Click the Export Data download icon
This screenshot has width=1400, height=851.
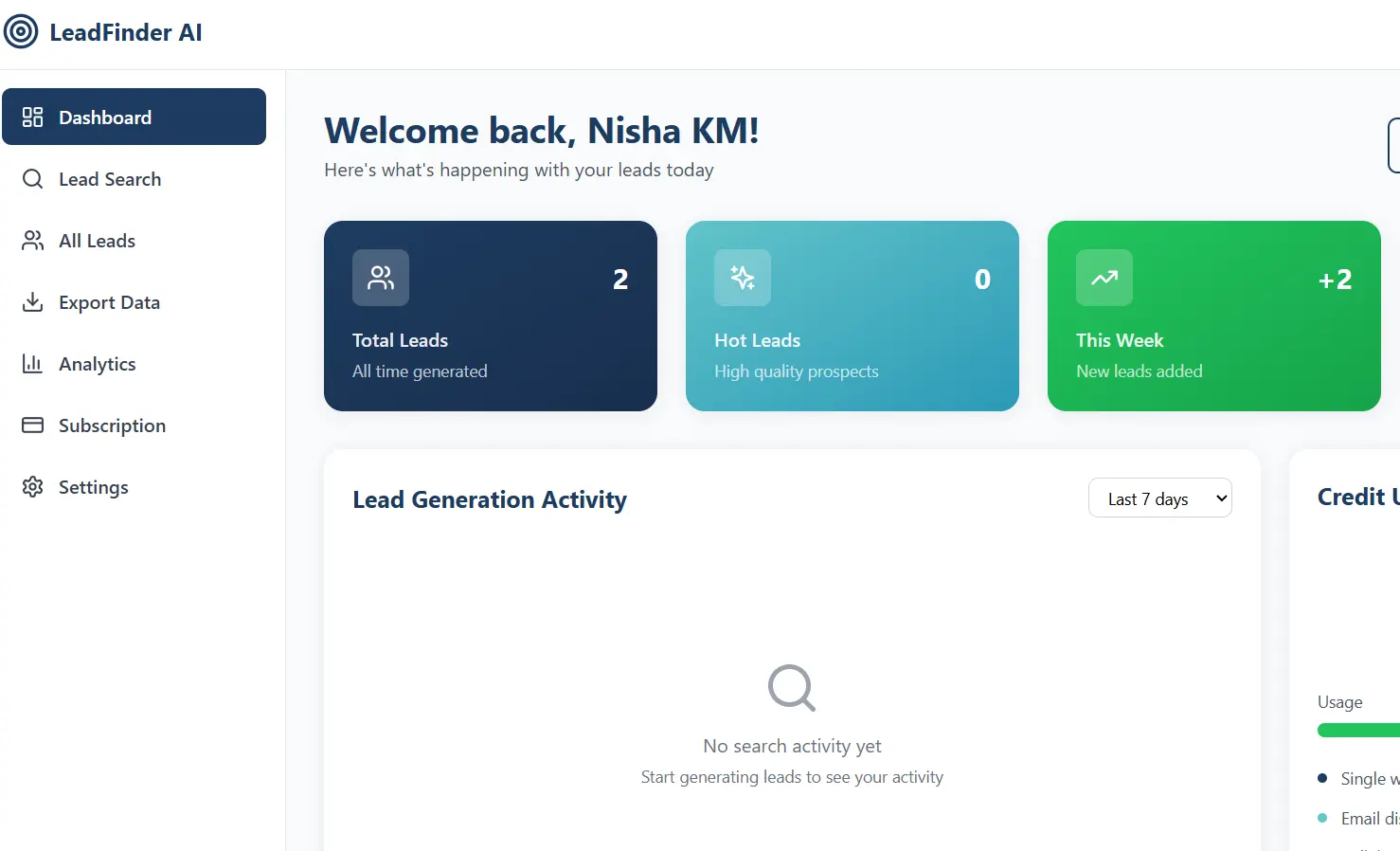33,302
